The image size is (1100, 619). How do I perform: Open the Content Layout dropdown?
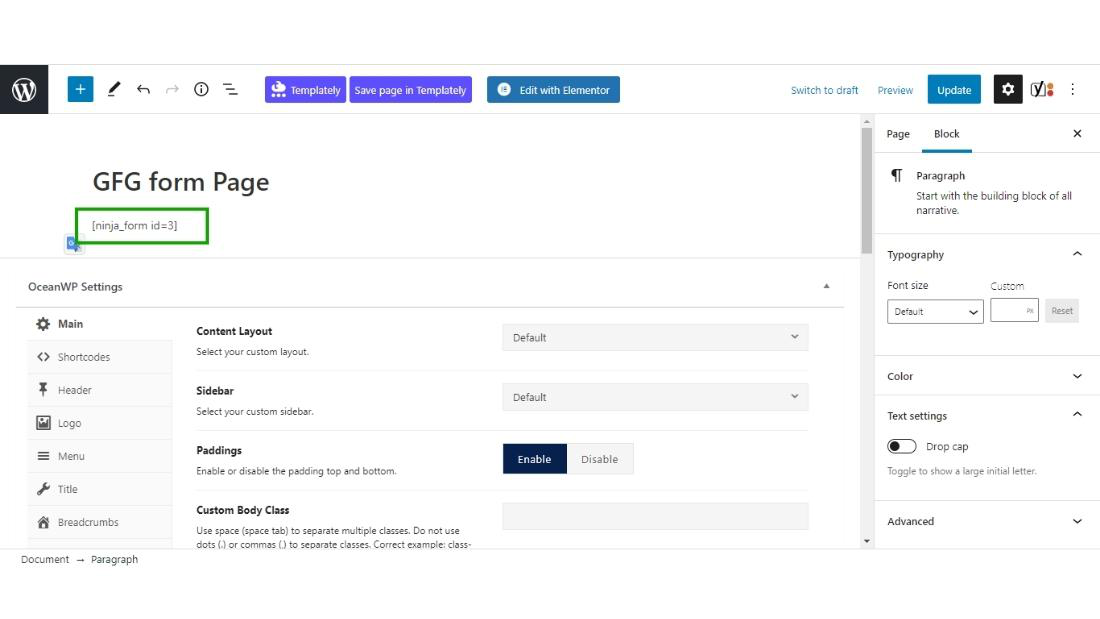point(655,337)
